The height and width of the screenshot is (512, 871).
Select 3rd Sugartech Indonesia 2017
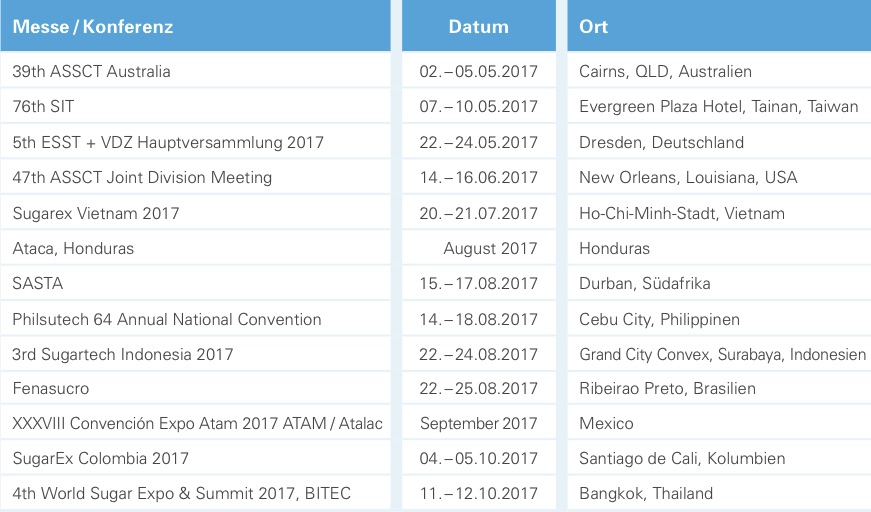(123, 354)
